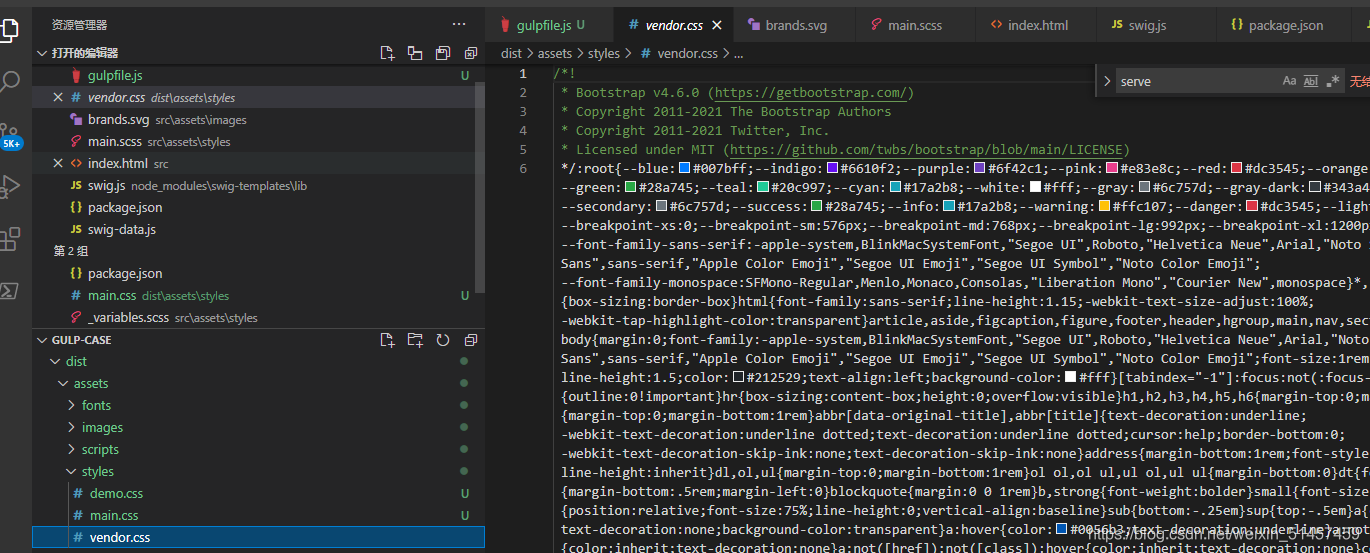Click the #20c997 teal color swatch
The width and height of the screenshot is (1370, 553).
pyautogui.click(x=763, y=187)
